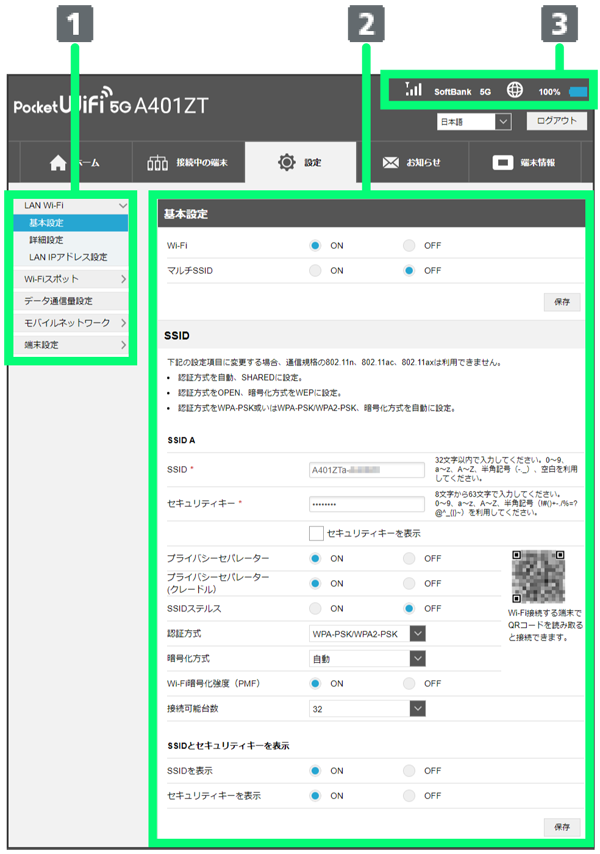Click the device information icon
The width and height of the screenshot is (600, 854).
tap(503, 162)
